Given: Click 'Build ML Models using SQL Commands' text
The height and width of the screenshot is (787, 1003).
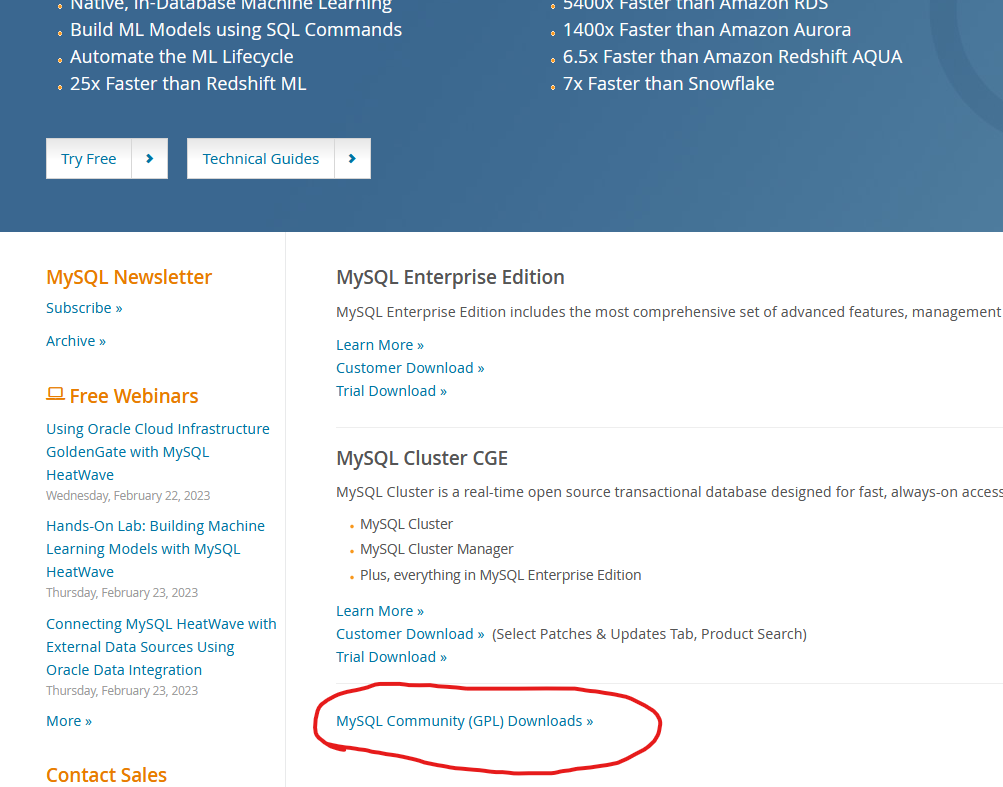Looking at the screenshot, I should 236,30.
